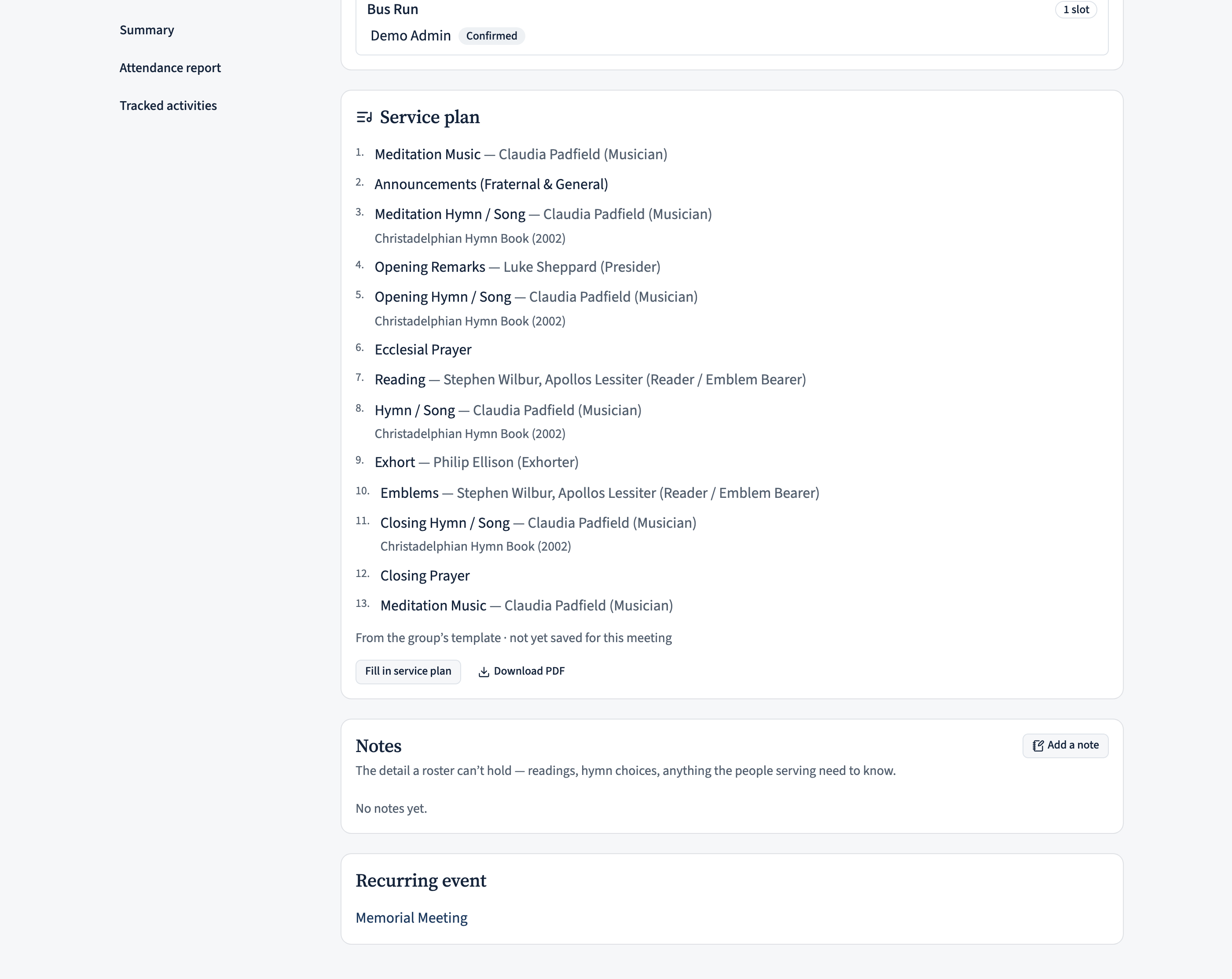Click the Confirmed status badge

(491, 36)
